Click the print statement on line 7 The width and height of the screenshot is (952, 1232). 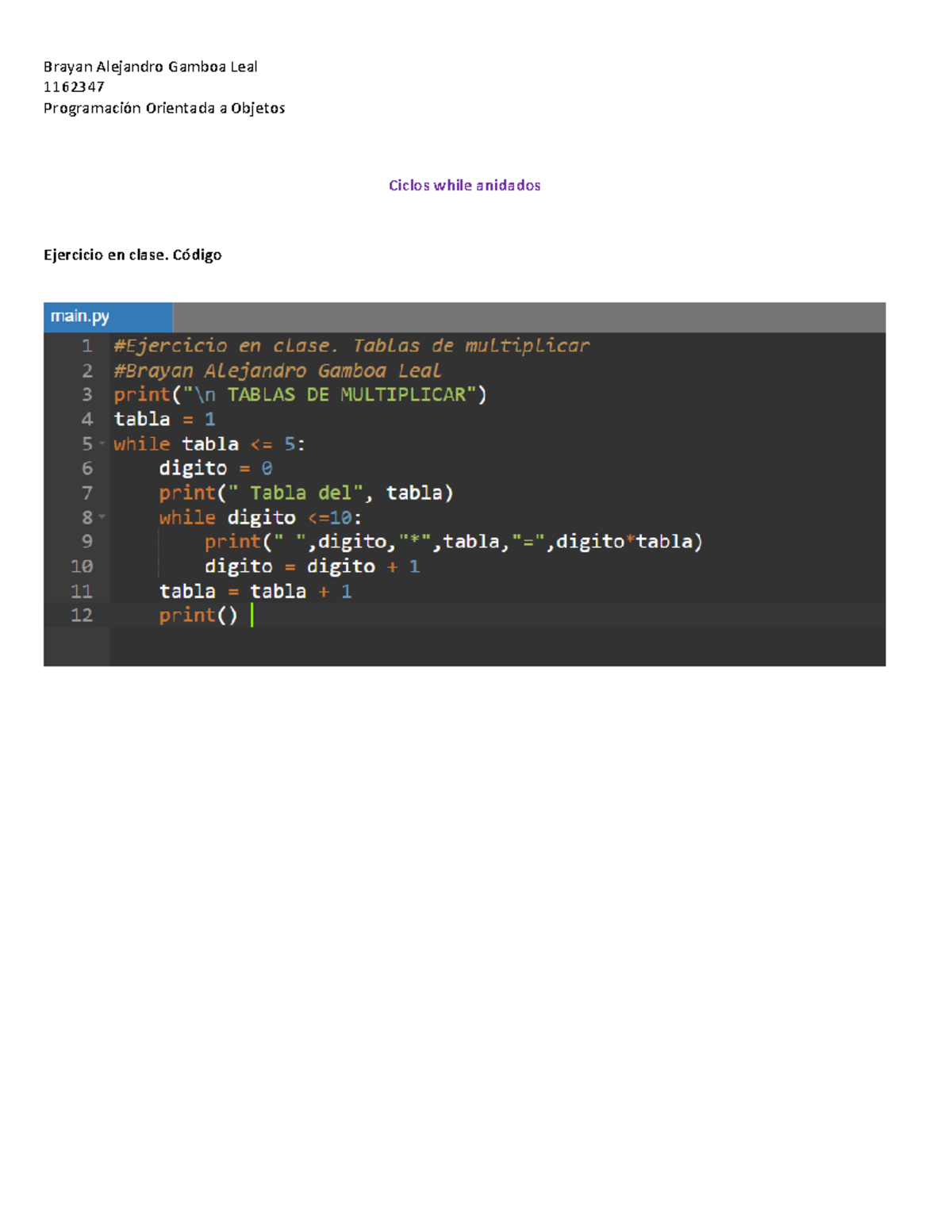[x=308, y=492]
